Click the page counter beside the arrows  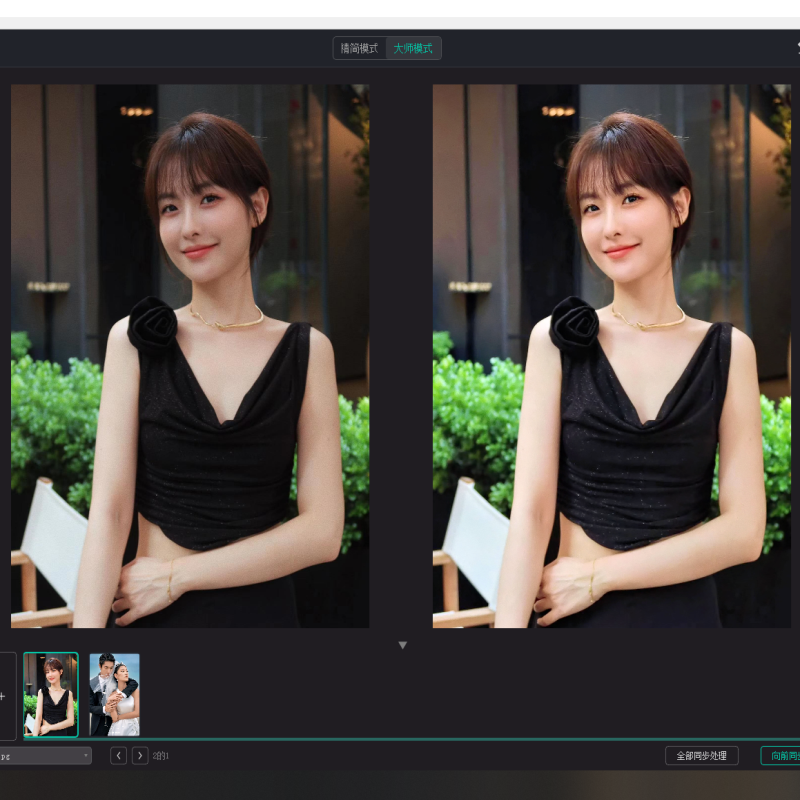tap(161, 756)
